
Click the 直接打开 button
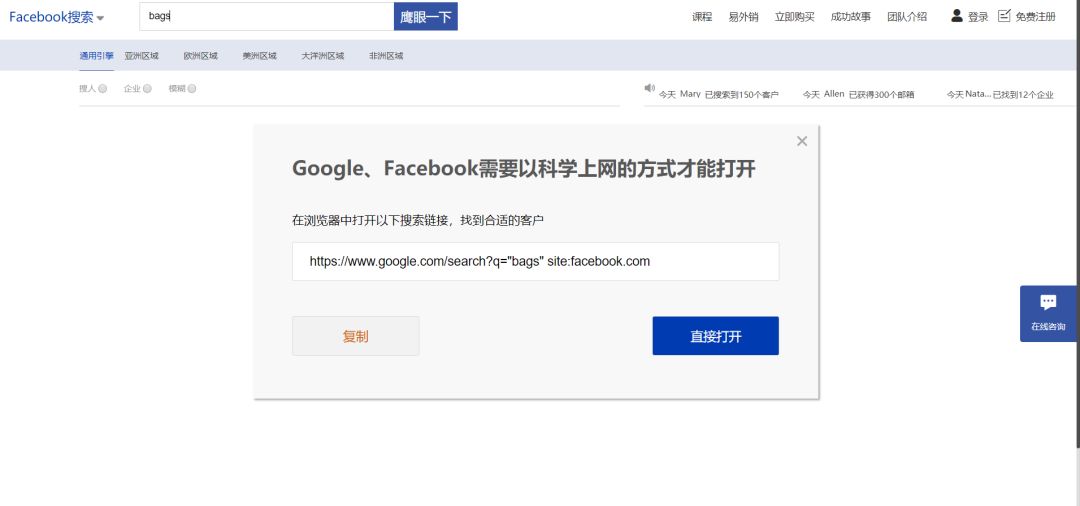click(715, 336)
